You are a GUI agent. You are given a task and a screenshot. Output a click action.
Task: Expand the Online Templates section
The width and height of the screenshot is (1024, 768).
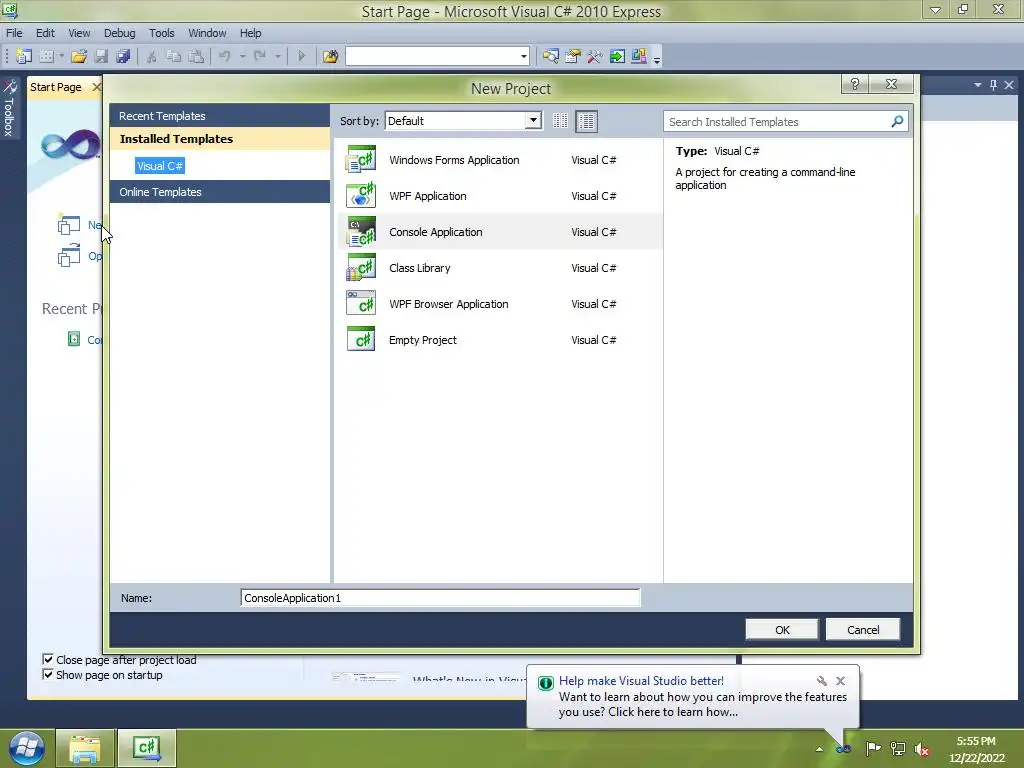click(x=220, y=192)
